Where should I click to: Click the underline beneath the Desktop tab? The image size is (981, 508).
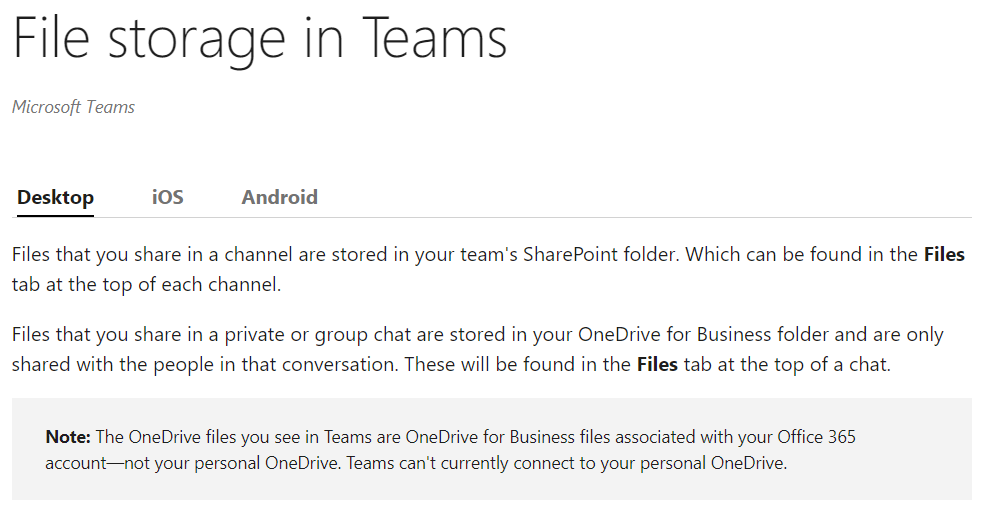[55, 215]
